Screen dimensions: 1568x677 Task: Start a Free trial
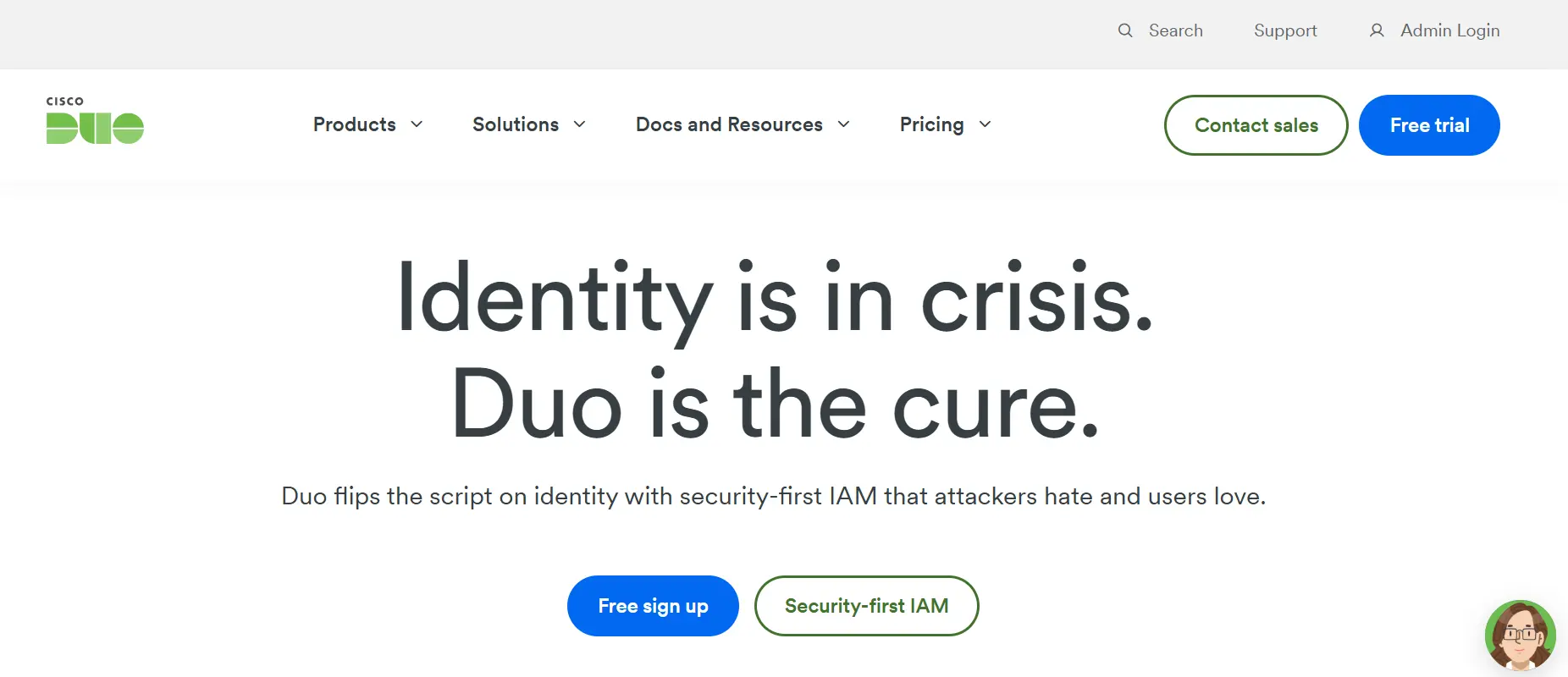click(x=1428, y=124)
